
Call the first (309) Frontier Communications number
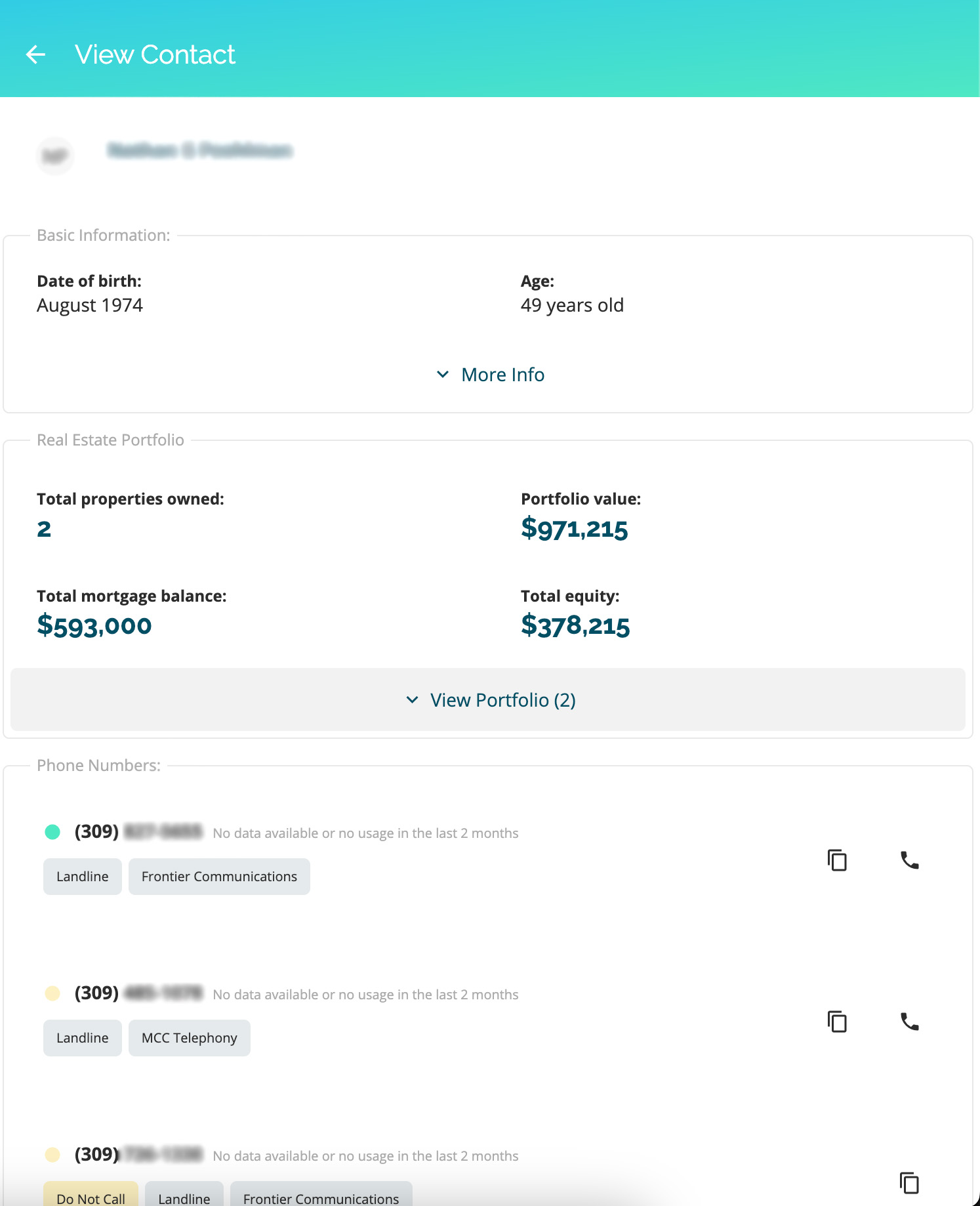point(909,860)
